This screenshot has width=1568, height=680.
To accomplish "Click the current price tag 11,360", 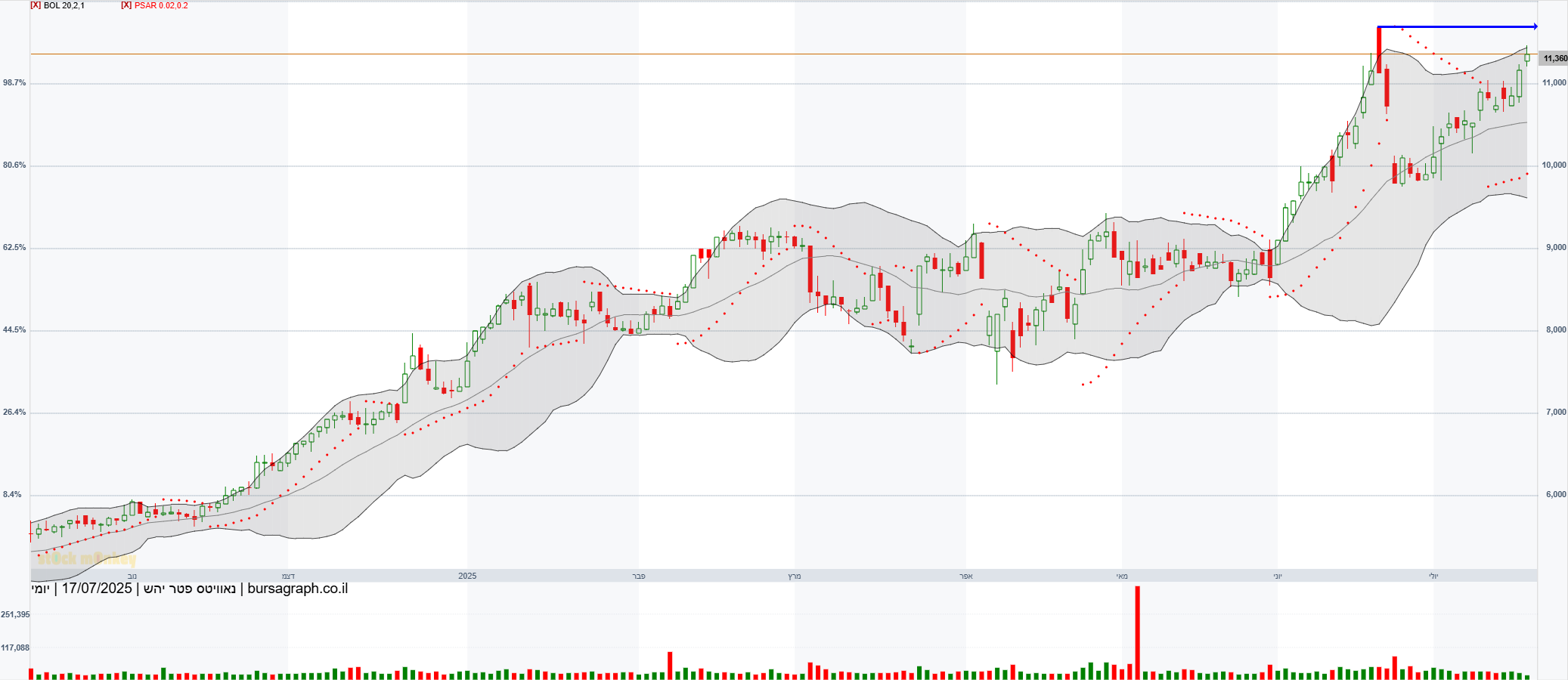I will 1554,58.
